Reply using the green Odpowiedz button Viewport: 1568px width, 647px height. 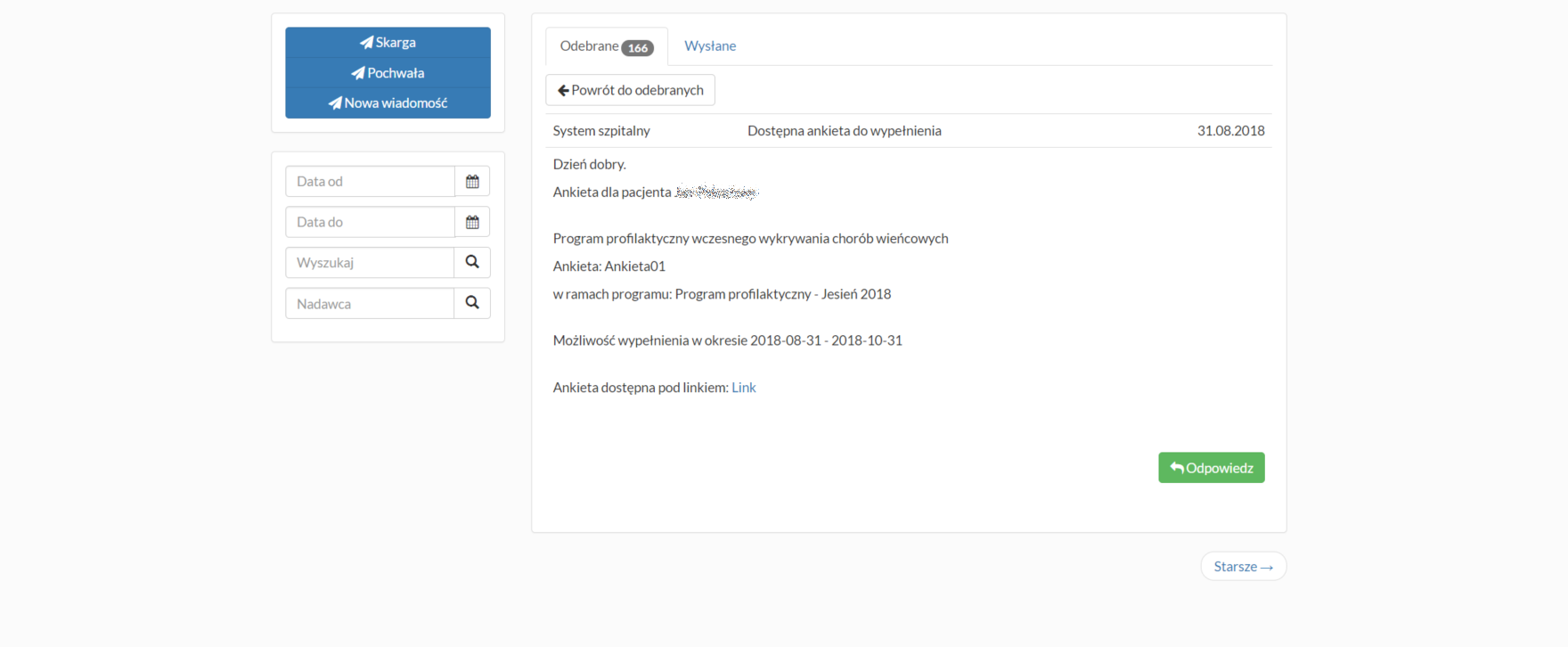pyautogui.click(x=1211, y=468)
